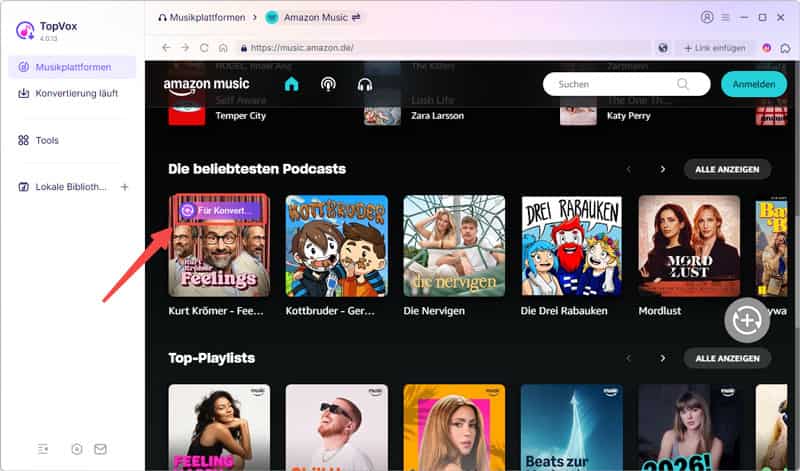Open the Musikplattformen sidebar section
Viewport: 800px width, 471px height.
[72, 67]
